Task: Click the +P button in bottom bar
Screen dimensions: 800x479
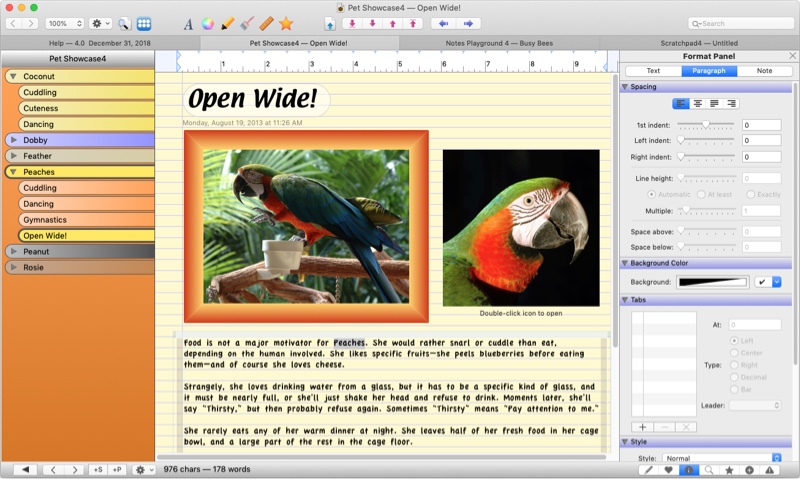Action: tap(117, 470)
